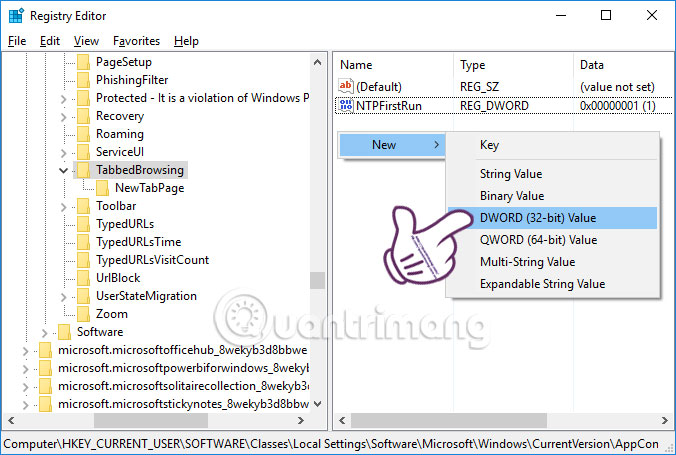Viewport: 676px width, 455px height.
Task: Choose Expandable String Value in submenu
Action: point(552,284)
